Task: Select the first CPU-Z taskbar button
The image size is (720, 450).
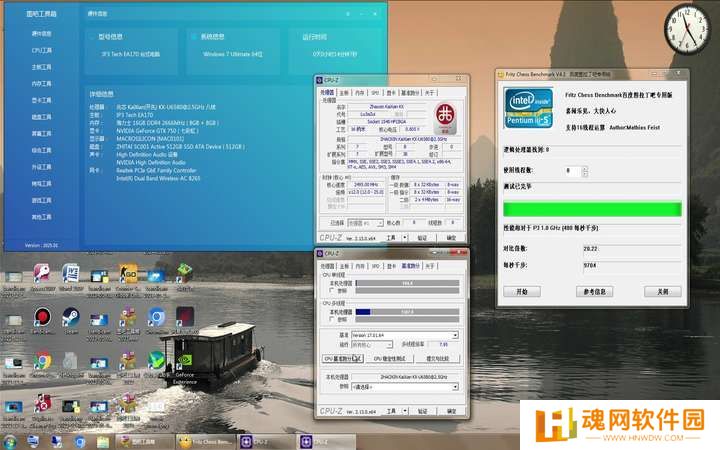Action: coord(266,442)
